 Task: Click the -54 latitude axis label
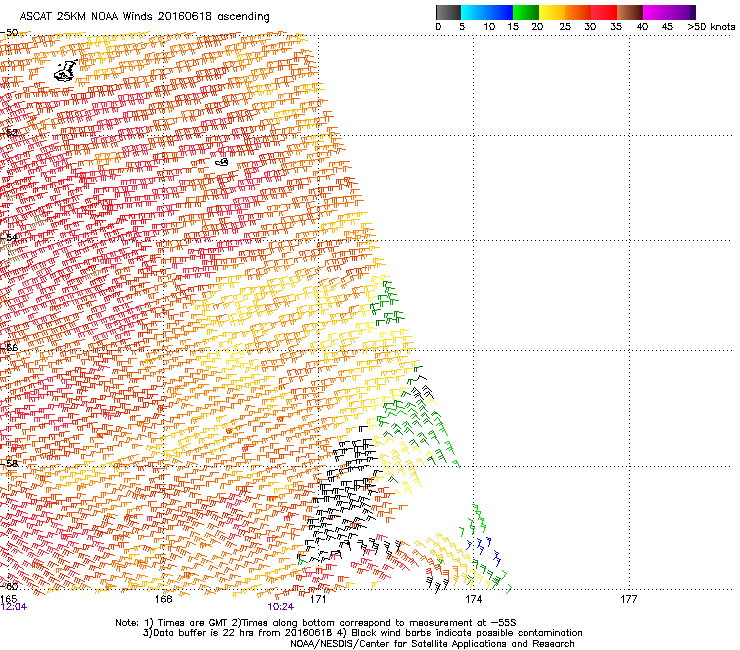pos(9,237)
